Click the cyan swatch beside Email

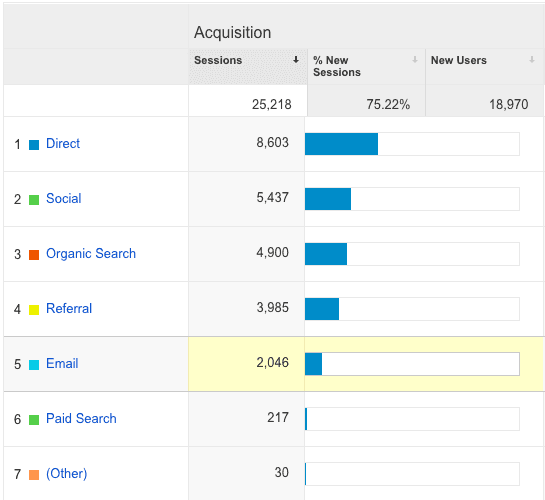coord(34,365)
